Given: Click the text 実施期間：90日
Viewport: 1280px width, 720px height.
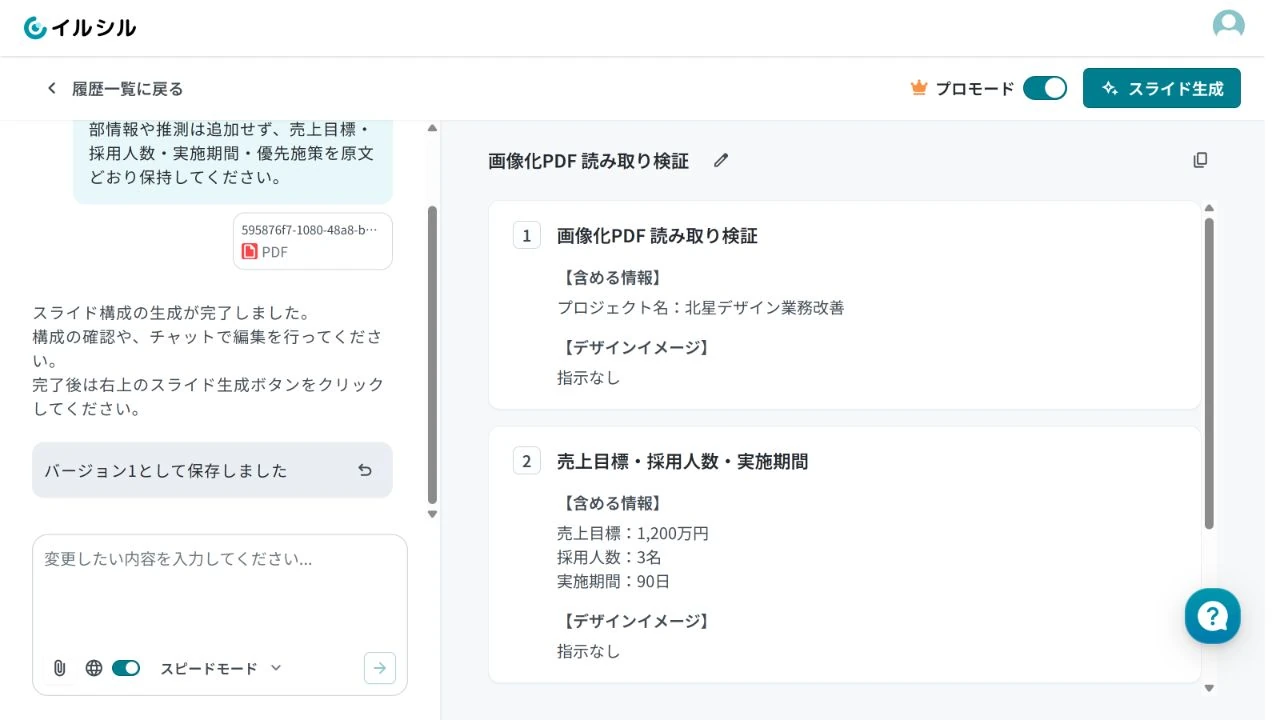Looking at the screenshot, I should 613,582.
